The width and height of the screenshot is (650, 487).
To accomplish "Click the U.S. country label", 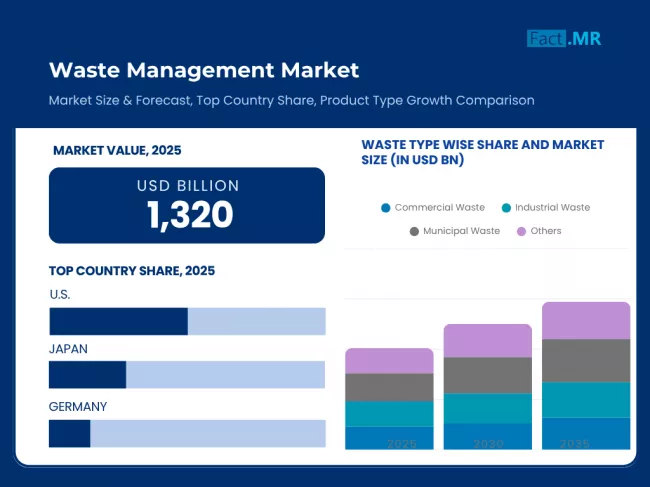I will [60, 295].
